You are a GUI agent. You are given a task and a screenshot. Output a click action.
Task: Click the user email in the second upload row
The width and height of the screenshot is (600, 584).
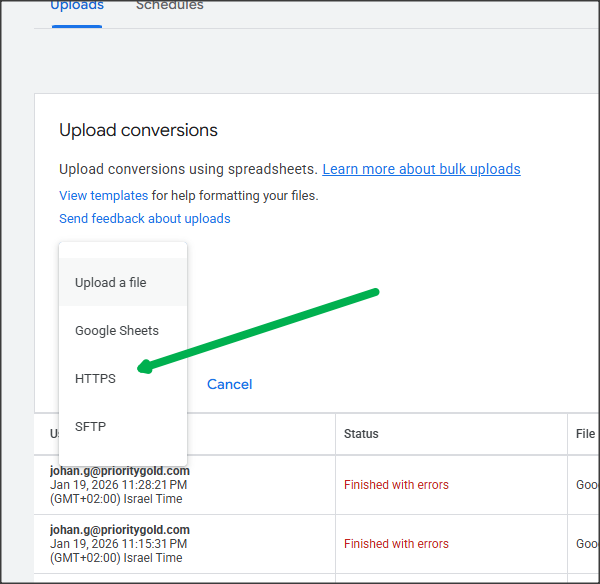click(x=119, y=530)
